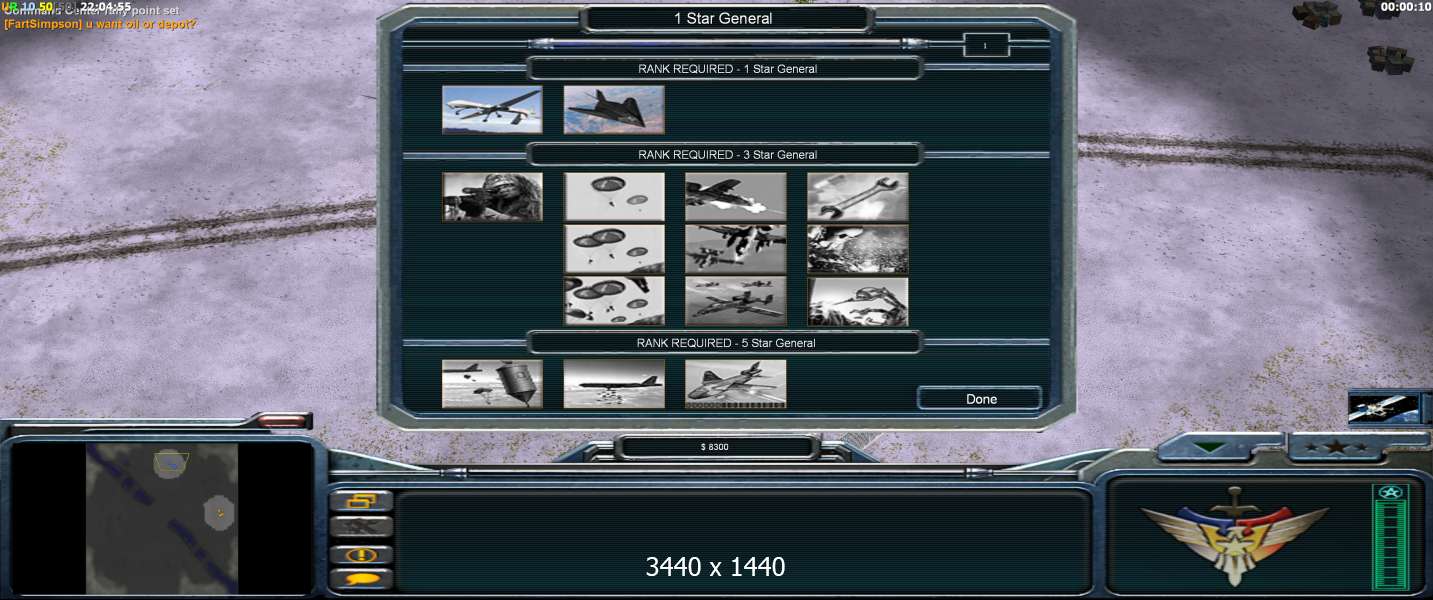Click the available general points counter box
Viewport: 1433px width, 600px height.
[986, 45]
